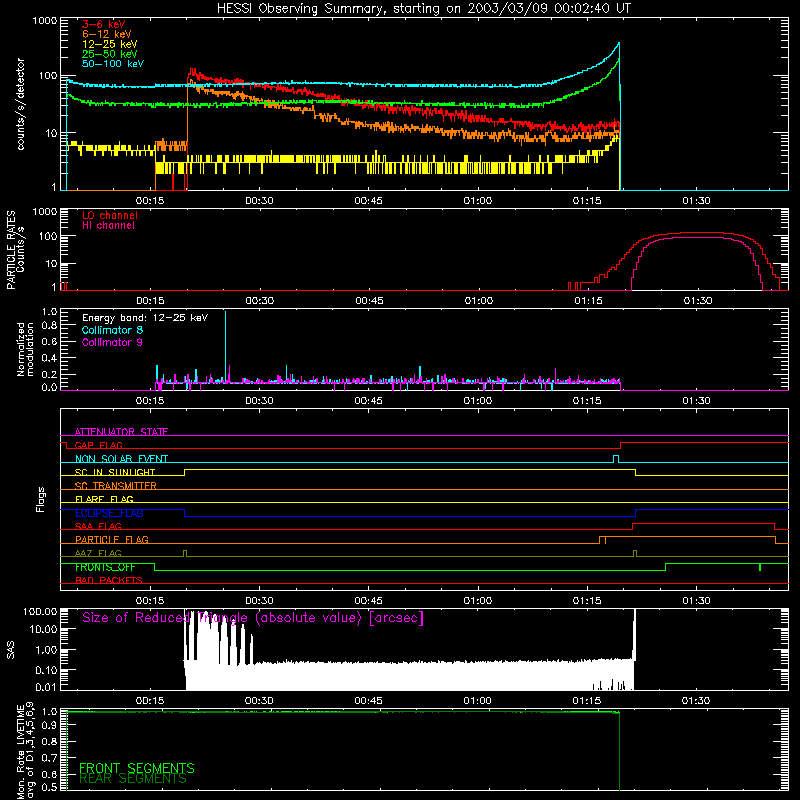Select the NON SOLAR EVENT flag label
The width and height of the screenshot is (800, 800).
pos(121,459)
